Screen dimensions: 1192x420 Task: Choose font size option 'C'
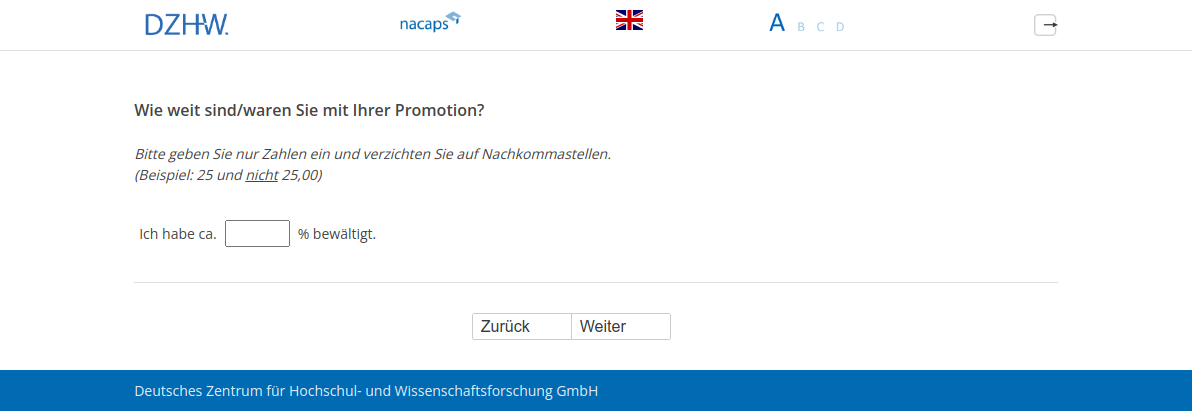tap(820, 27)
